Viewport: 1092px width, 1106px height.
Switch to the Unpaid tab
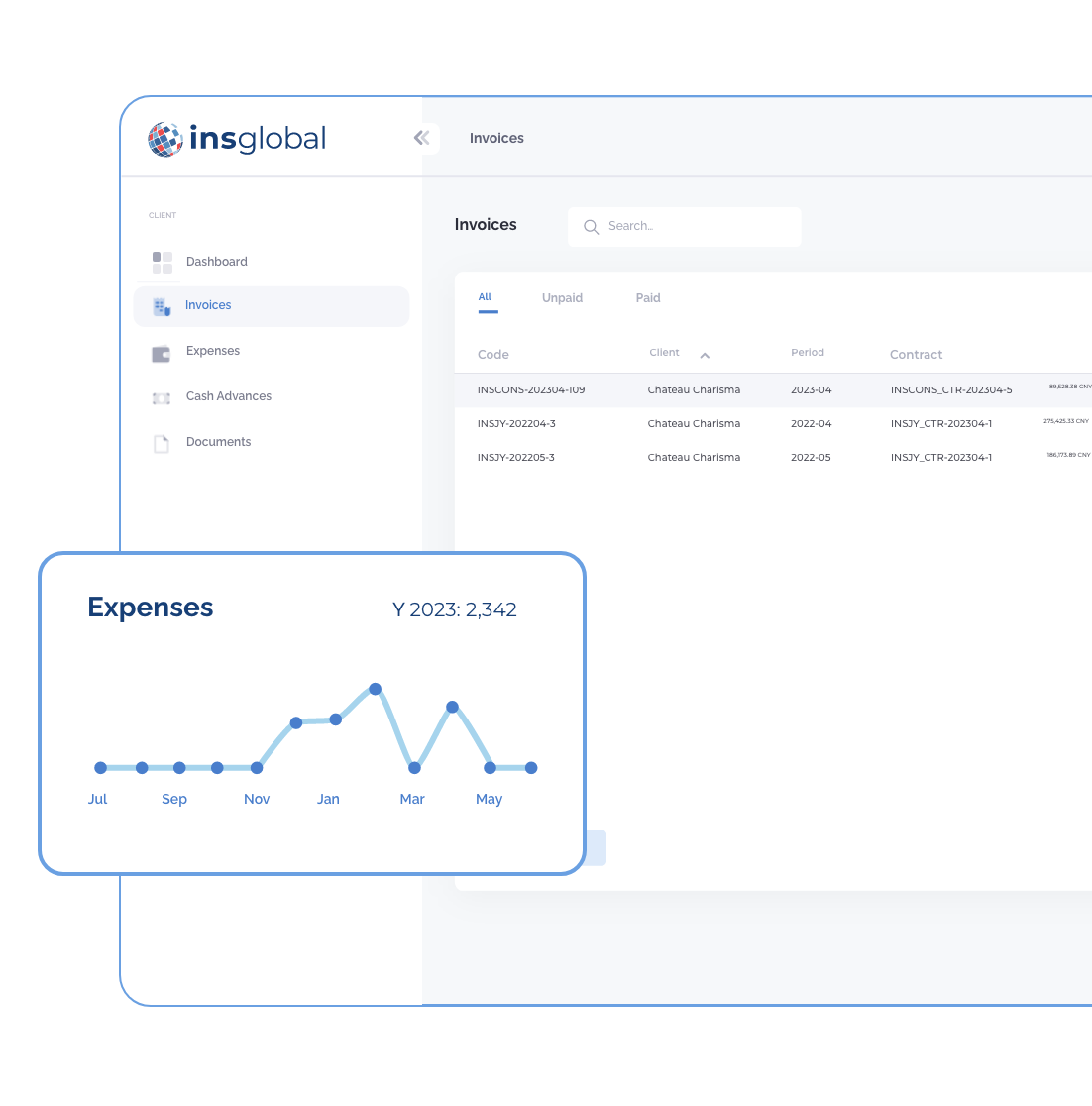(562, 298)
